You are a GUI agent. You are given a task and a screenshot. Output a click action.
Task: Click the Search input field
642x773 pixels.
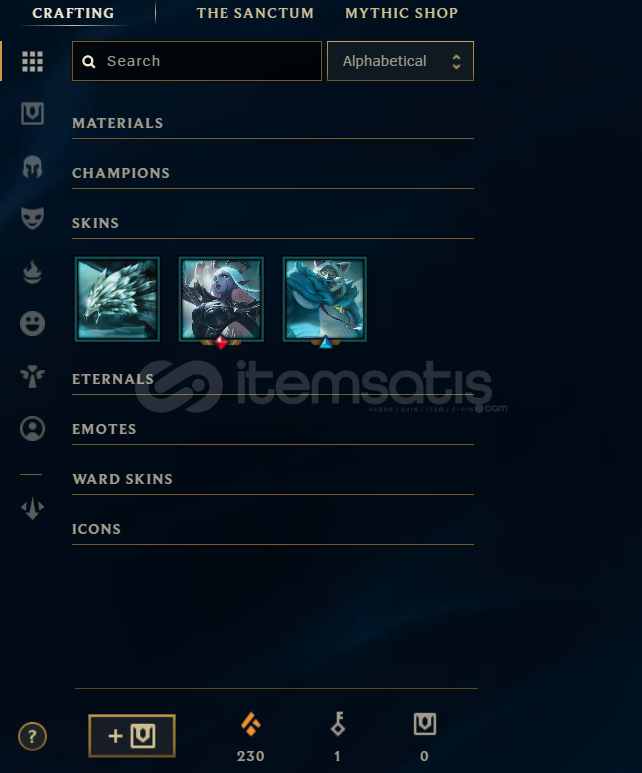click(x=197, y=61)
